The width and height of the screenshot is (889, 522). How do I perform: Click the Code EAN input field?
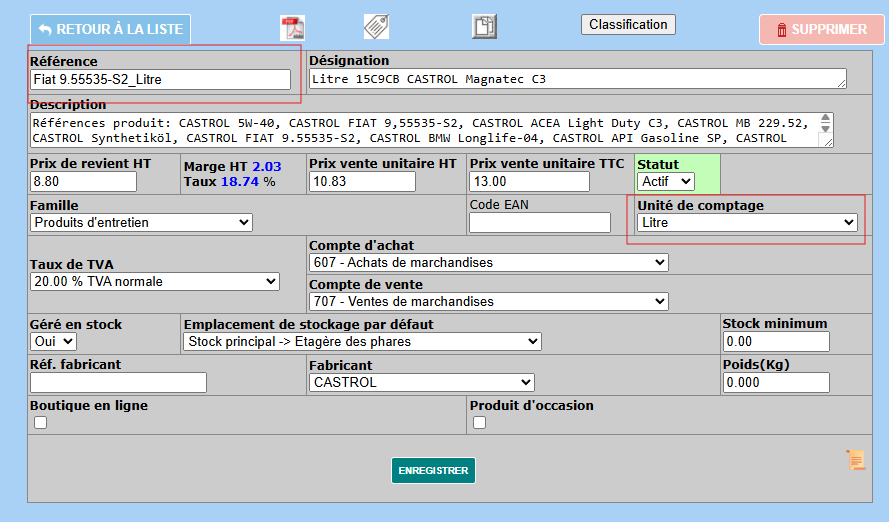[539, 222]
